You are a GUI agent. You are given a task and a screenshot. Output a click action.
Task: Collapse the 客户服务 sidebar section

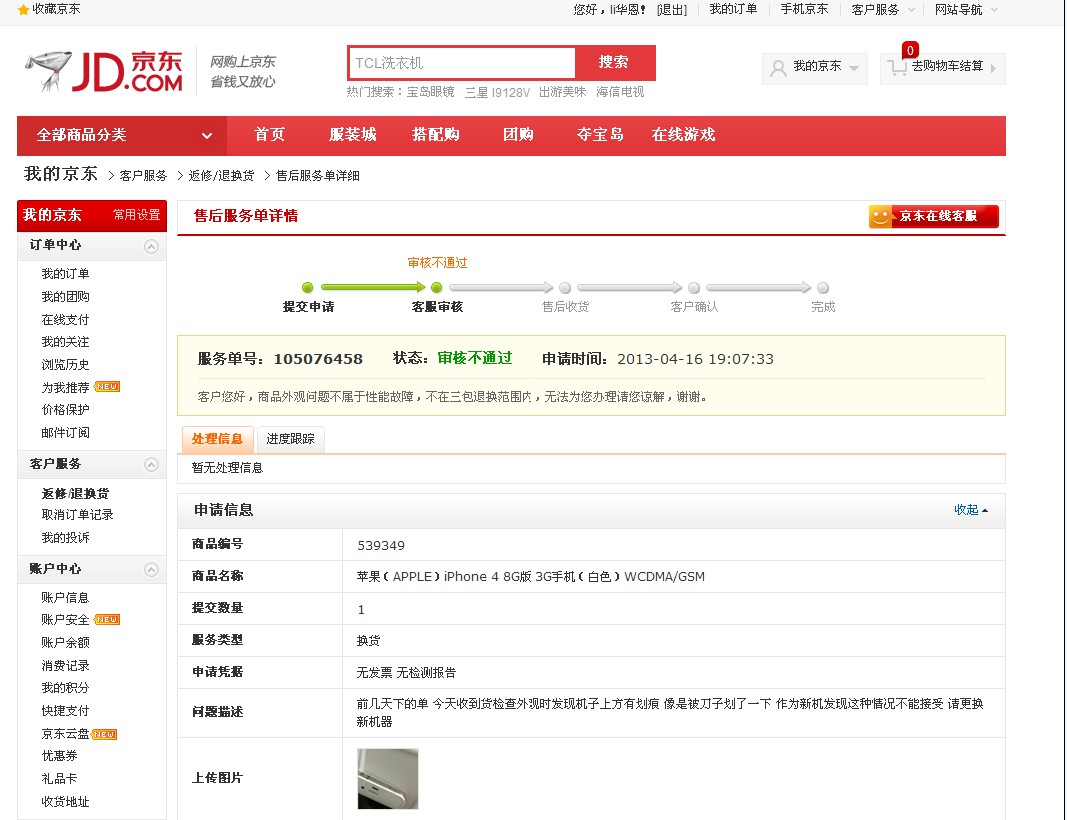click(151, 464)
